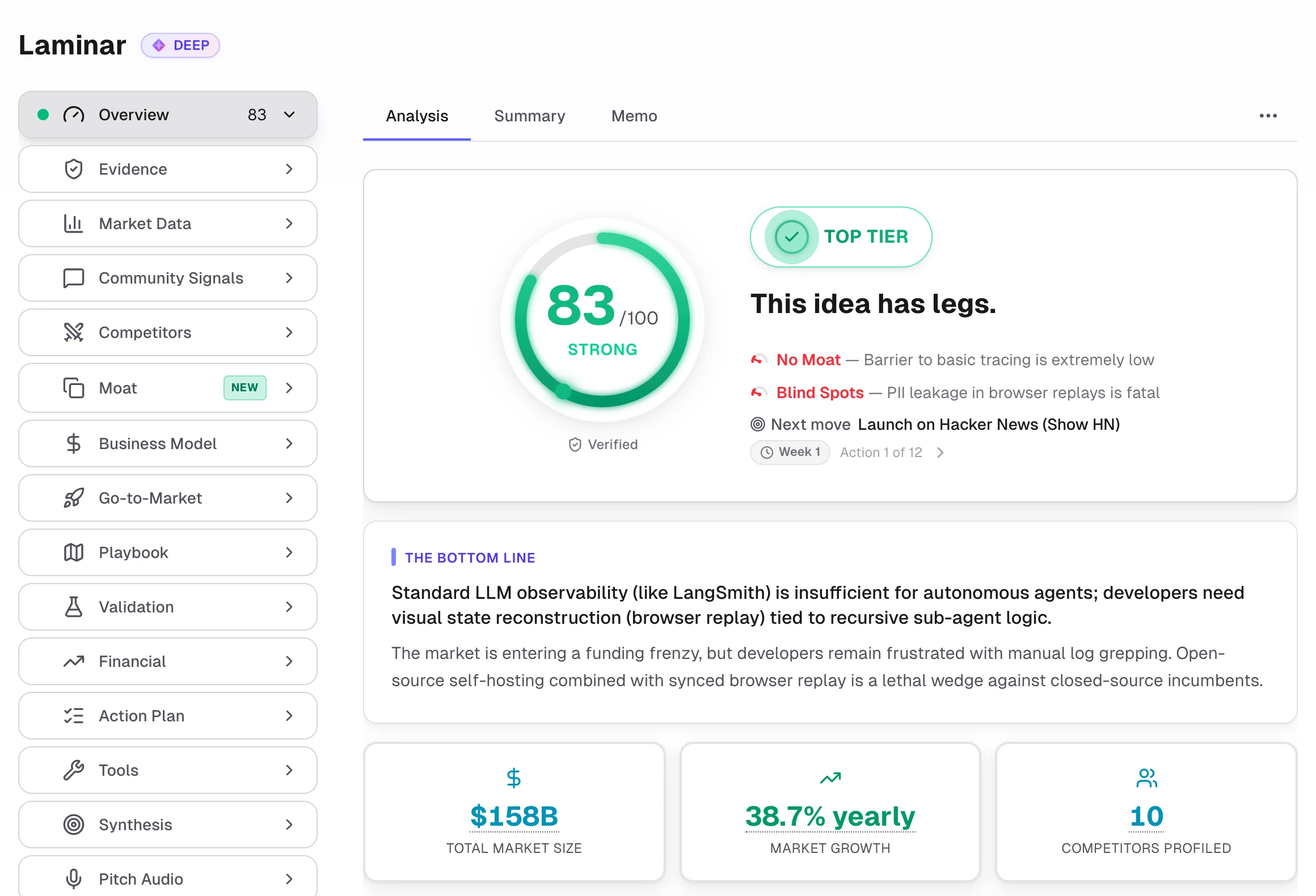Click the 10 competitors profiled value
This screenshot has height=896, width=1316.
tap(1146, 817)
